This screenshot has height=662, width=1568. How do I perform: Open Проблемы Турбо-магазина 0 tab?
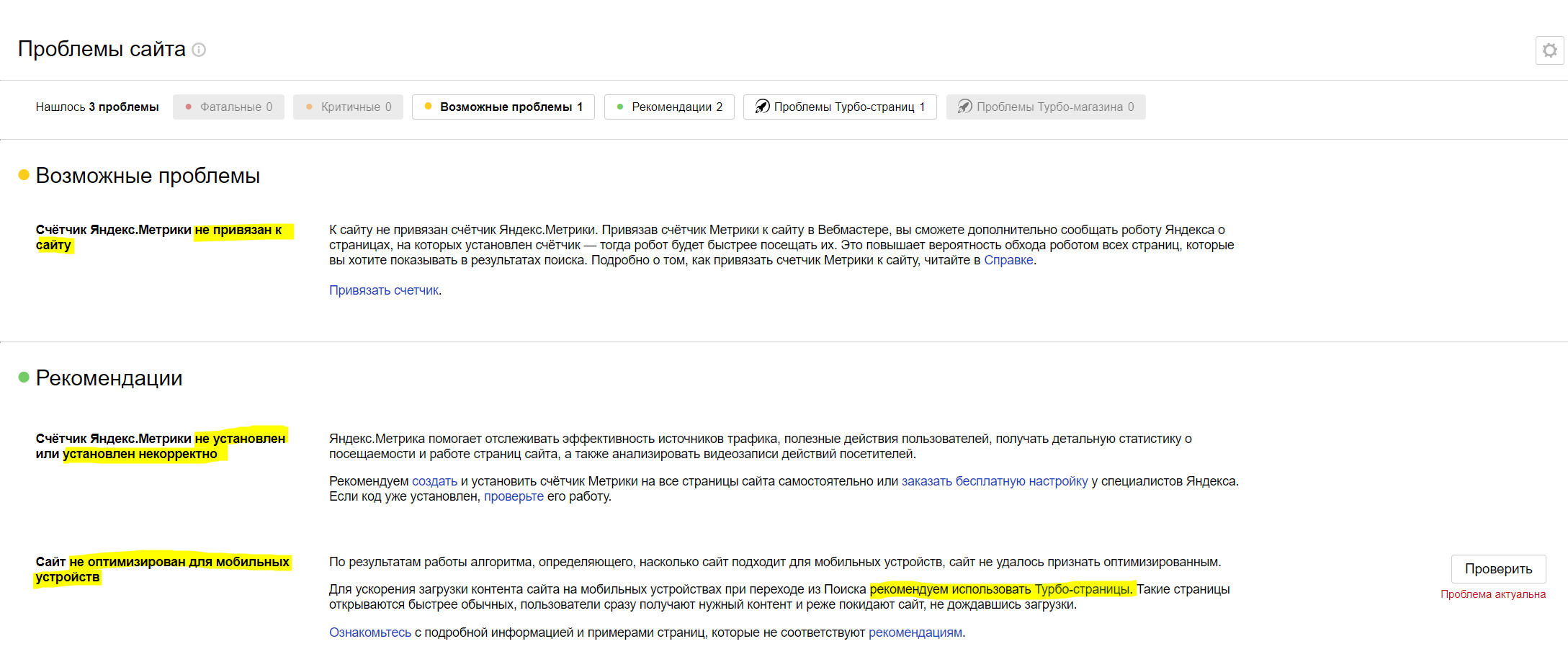(1046, 107)
